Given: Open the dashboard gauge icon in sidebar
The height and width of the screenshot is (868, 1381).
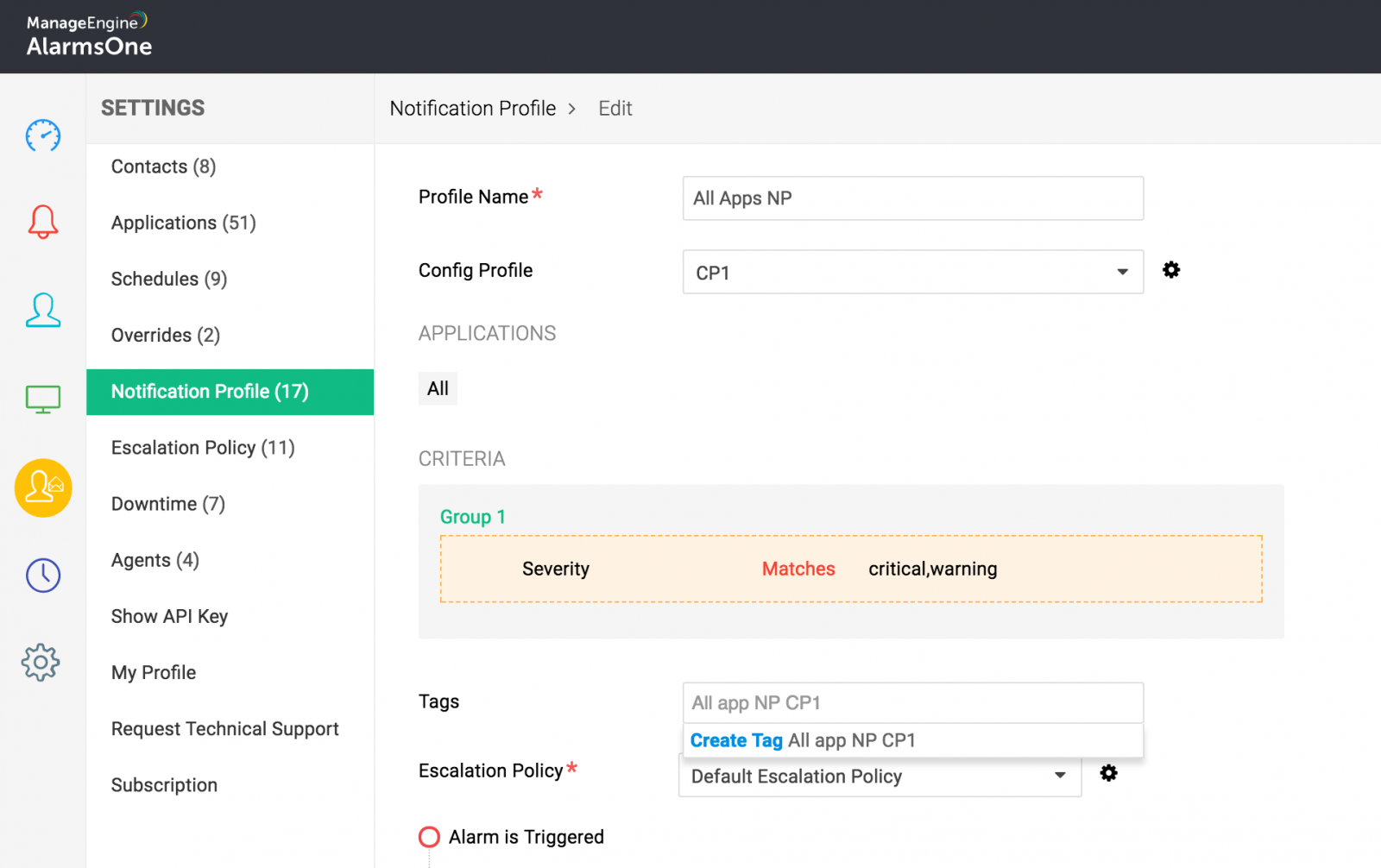Looking at the screenshot, I should click(x=43, y=135).
